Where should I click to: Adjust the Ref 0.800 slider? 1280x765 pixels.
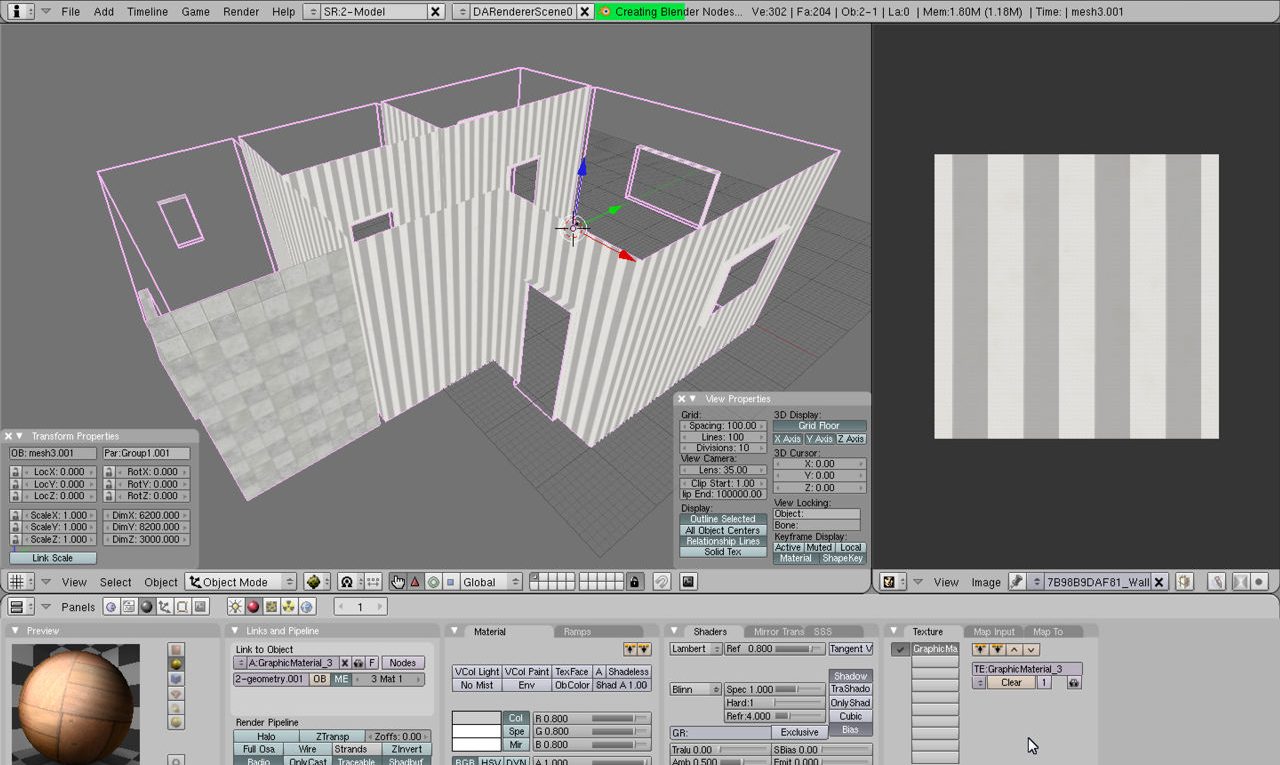pyautogui.click(x=776, y=649)
